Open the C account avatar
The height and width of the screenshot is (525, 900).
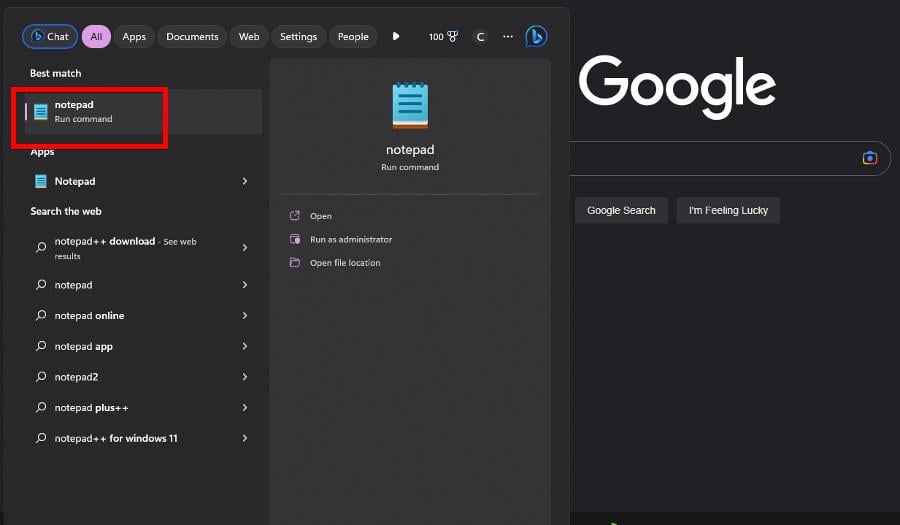480,37
